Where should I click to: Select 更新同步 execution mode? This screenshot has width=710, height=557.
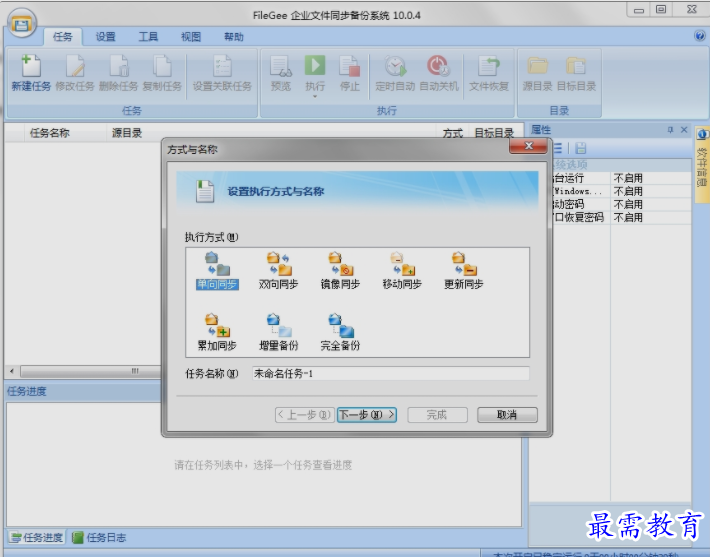pyautogui.click(x=464, y=271)
